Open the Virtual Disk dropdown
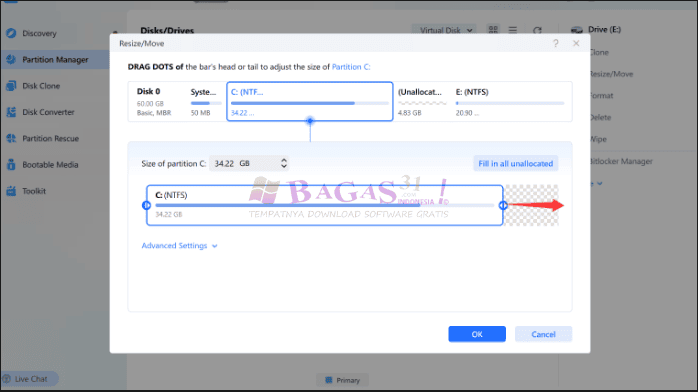 (445, 30)
